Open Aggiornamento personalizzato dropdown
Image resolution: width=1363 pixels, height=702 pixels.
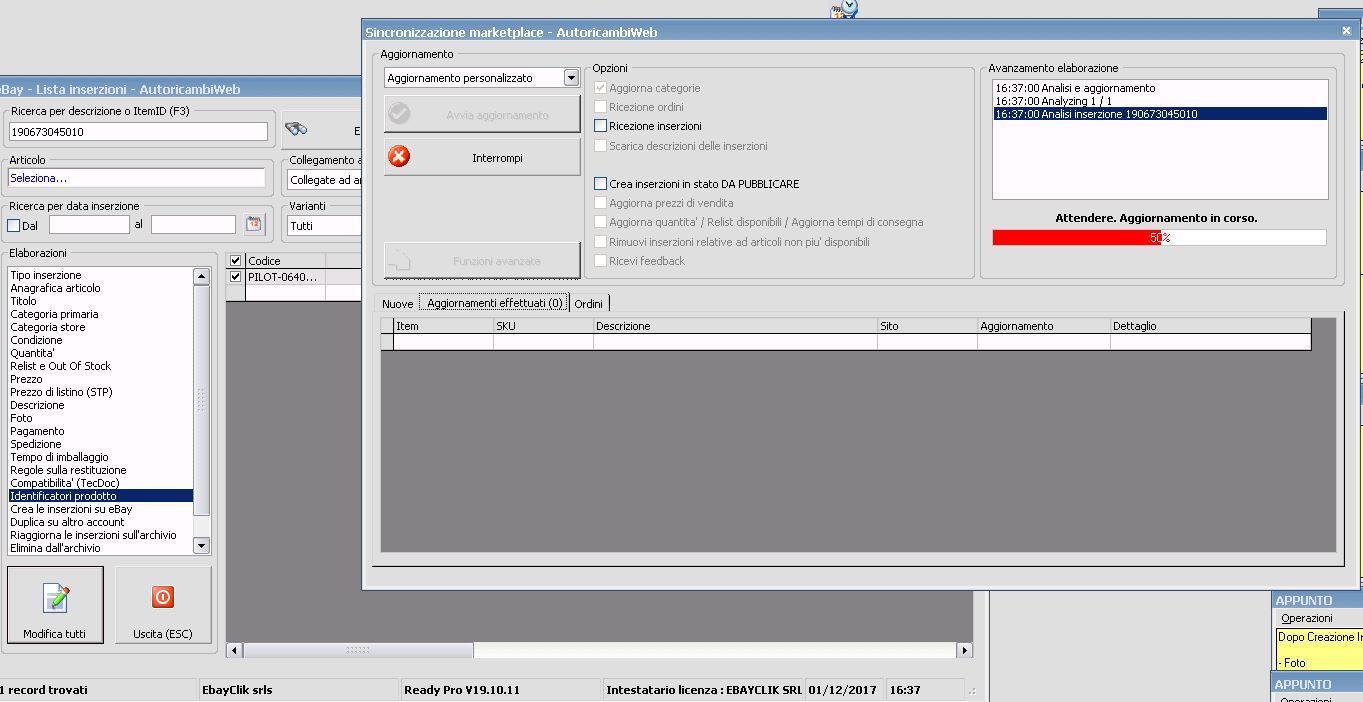point(571,78)
